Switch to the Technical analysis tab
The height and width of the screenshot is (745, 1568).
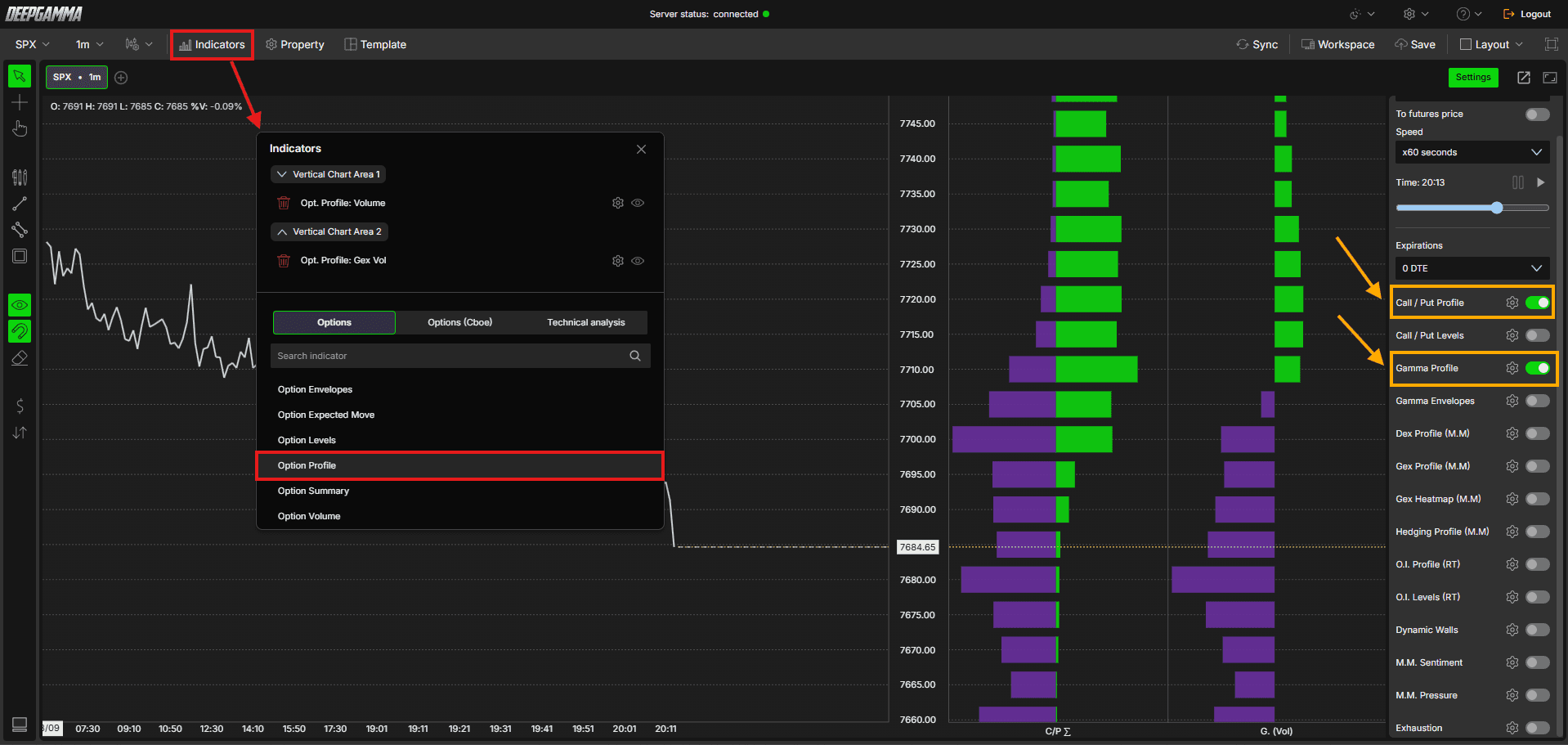pos(586,322)
